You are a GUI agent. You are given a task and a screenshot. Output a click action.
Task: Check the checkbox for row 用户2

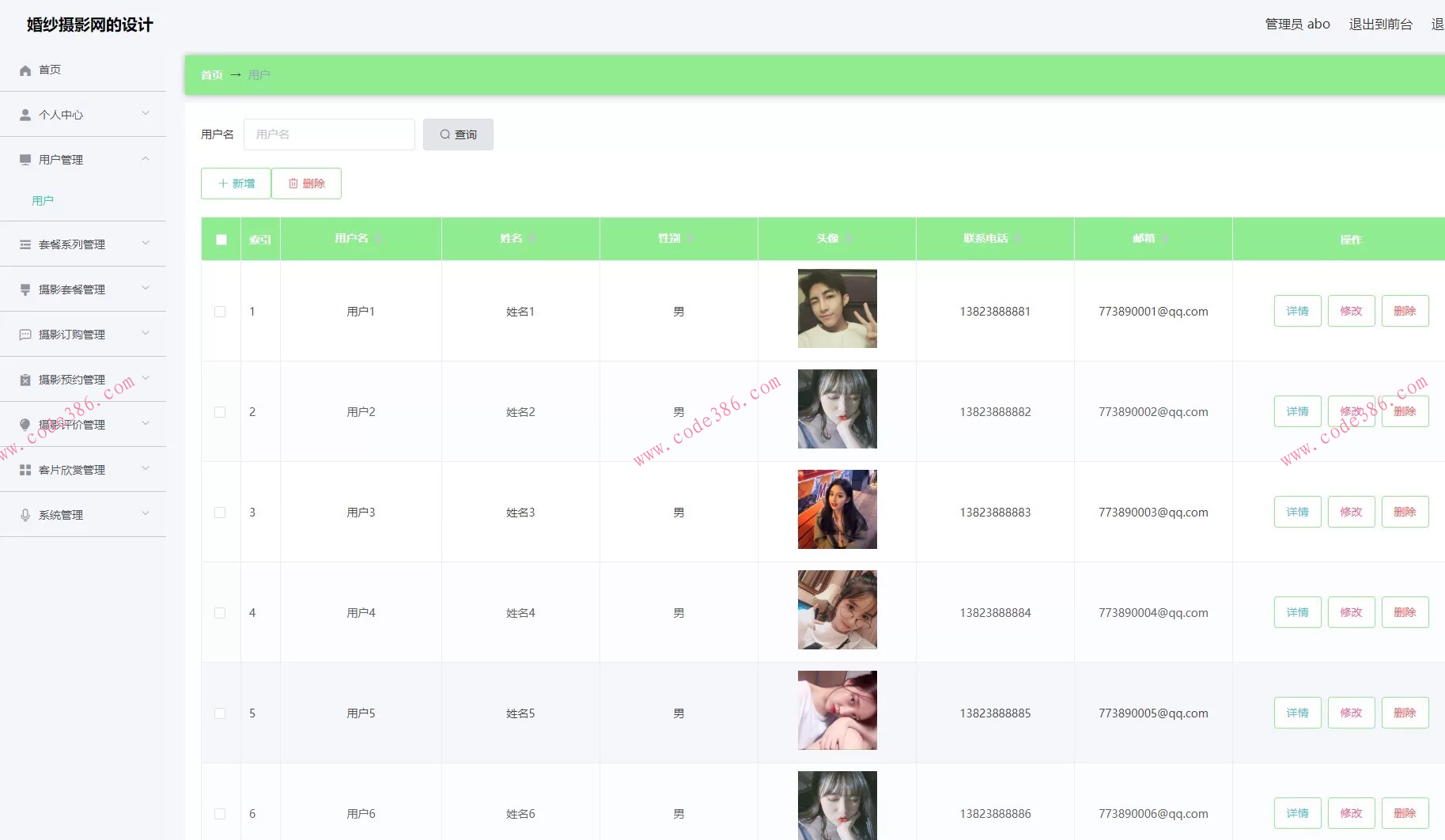pyautogui.click(x=220, y=412)
